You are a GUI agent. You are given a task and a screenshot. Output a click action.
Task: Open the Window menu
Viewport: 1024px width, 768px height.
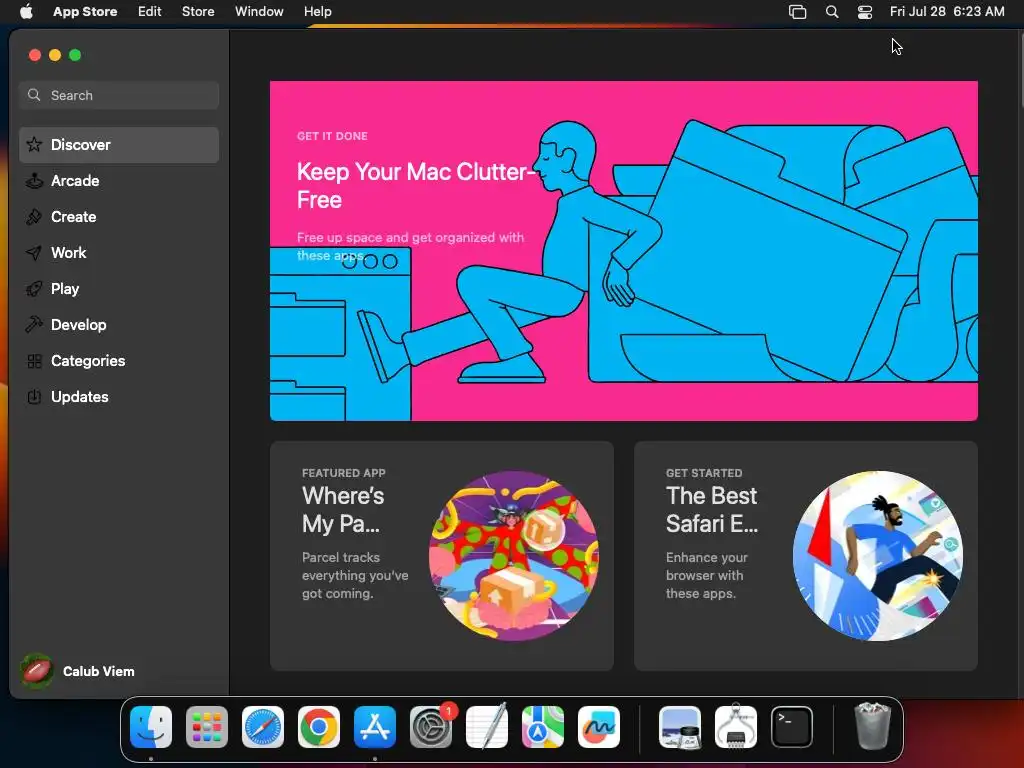tap(259, 12)
